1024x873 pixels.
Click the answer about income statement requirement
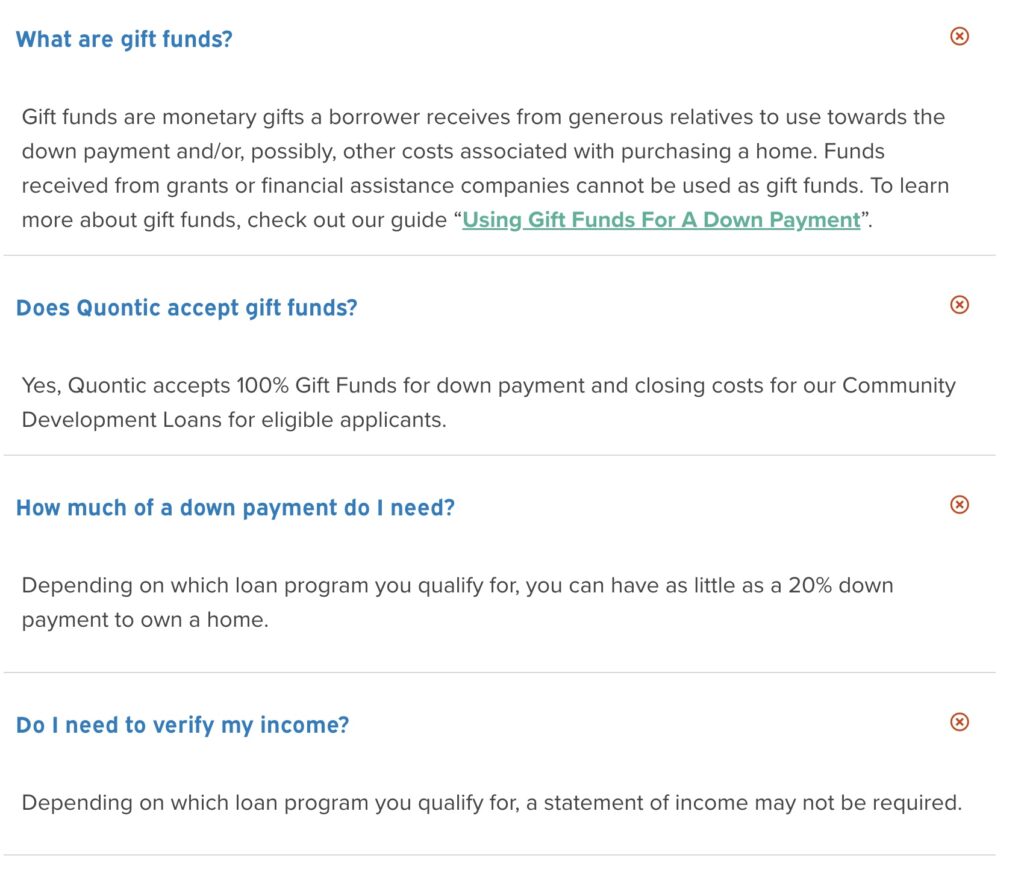click(490, 803)
